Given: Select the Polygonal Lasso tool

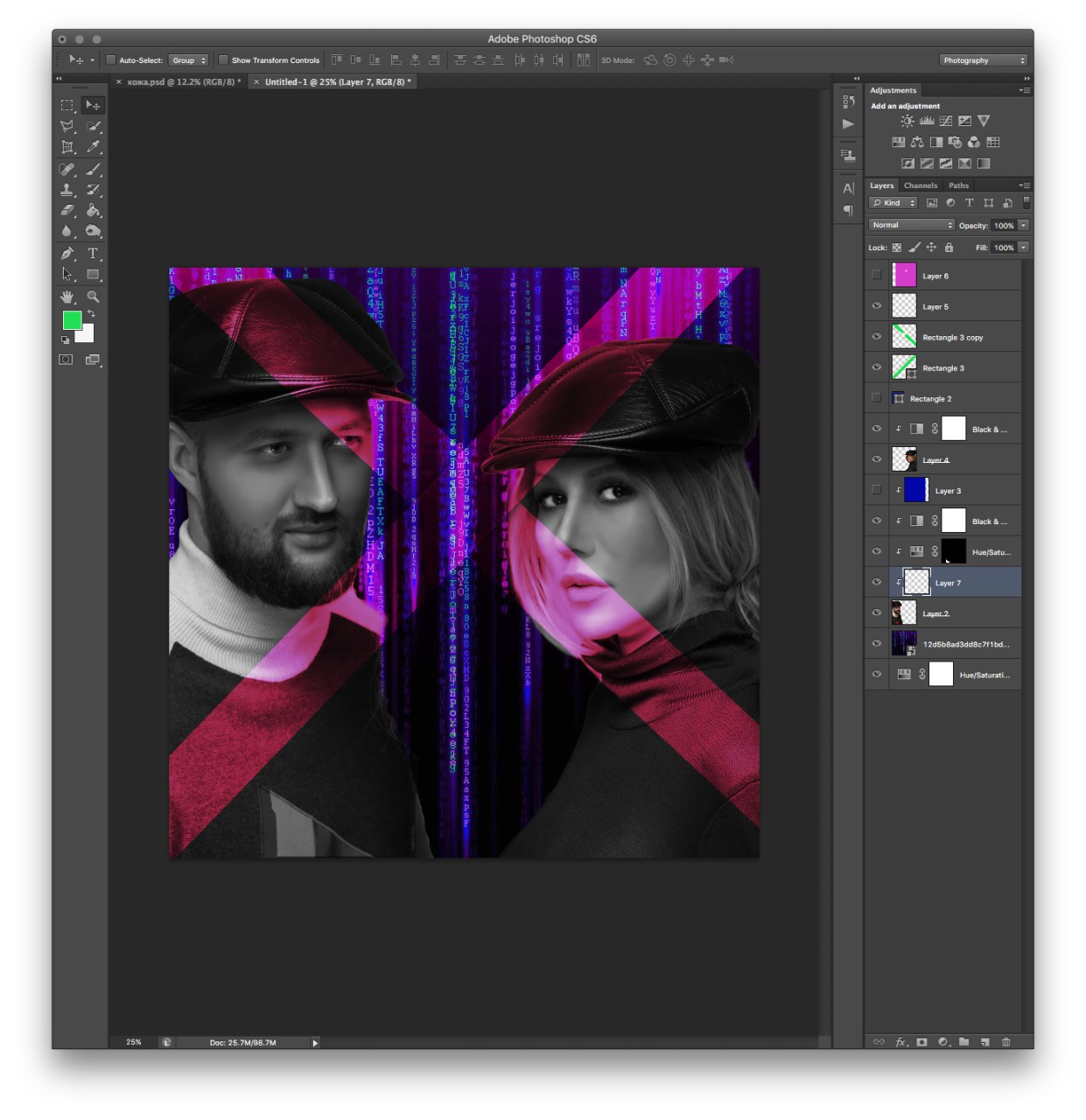Looking at the screenshot, I should click(67, 126).
